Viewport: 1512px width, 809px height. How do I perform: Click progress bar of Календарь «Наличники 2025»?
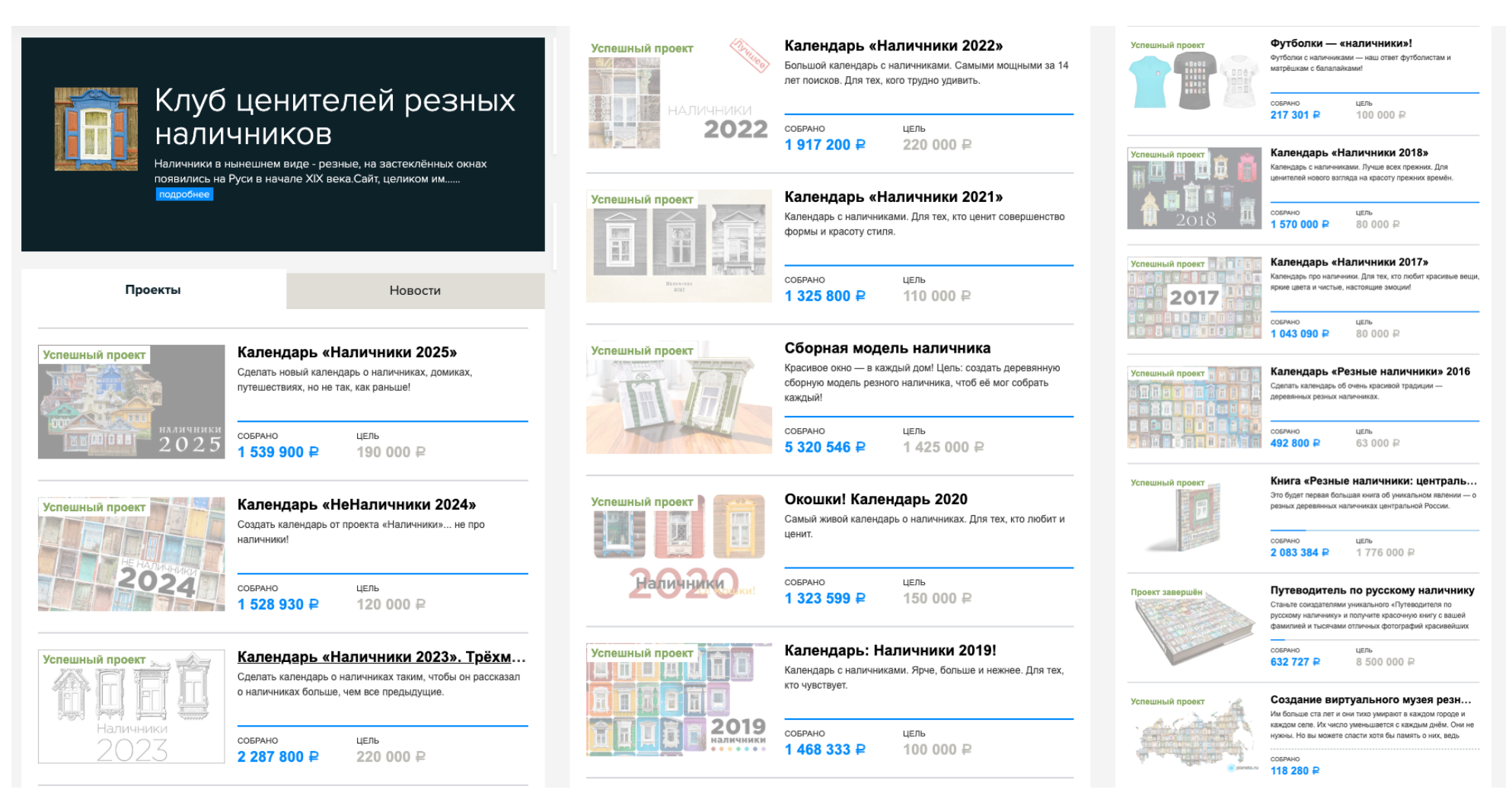pos(383,421)
